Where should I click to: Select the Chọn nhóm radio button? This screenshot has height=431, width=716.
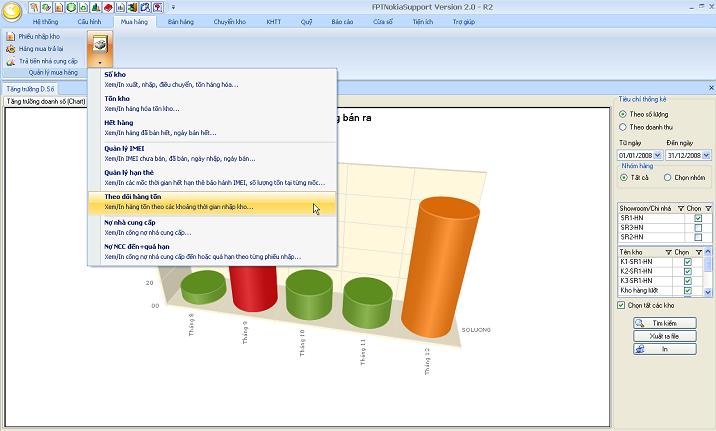667,177
